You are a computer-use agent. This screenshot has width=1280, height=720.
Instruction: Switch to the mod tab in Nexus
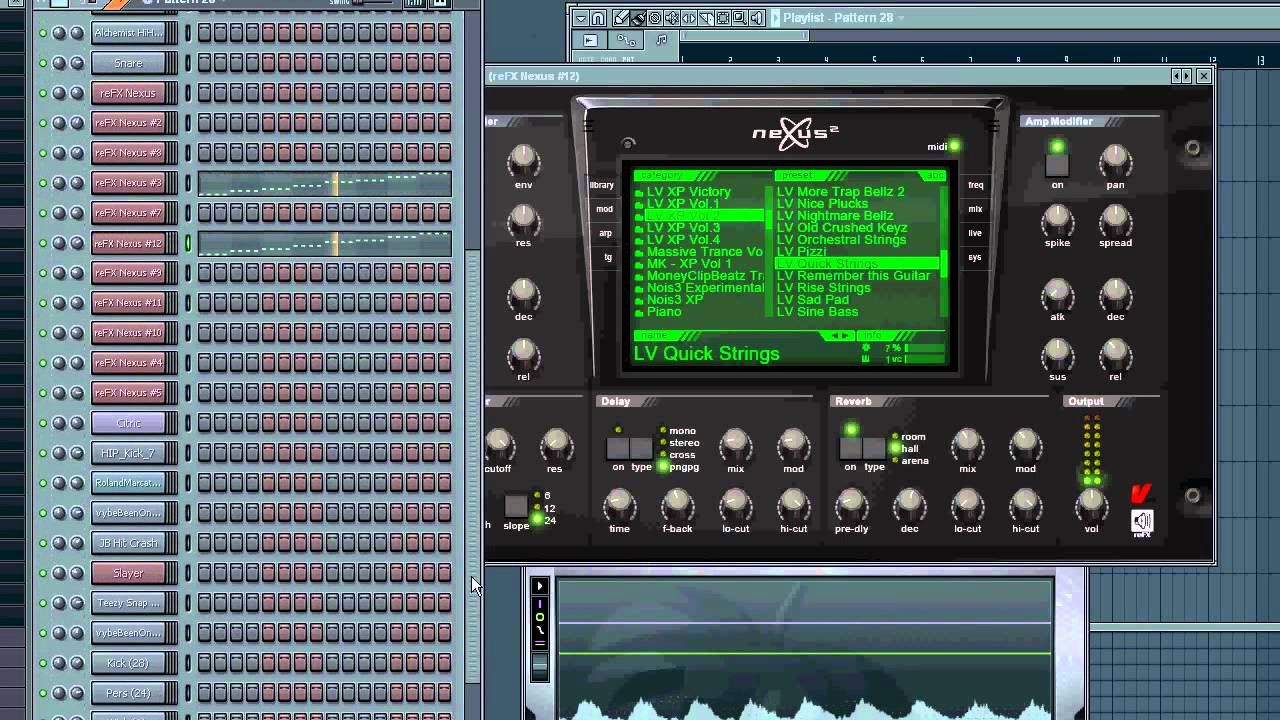tap(604, 209)
